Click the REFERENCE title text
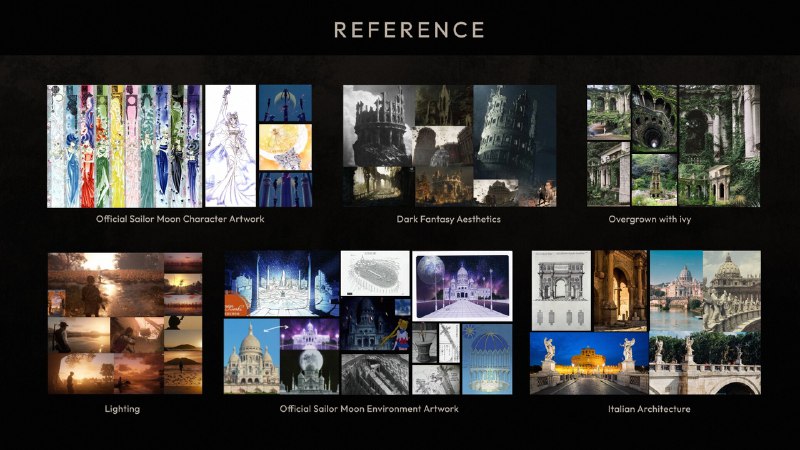 pos(409,30)
